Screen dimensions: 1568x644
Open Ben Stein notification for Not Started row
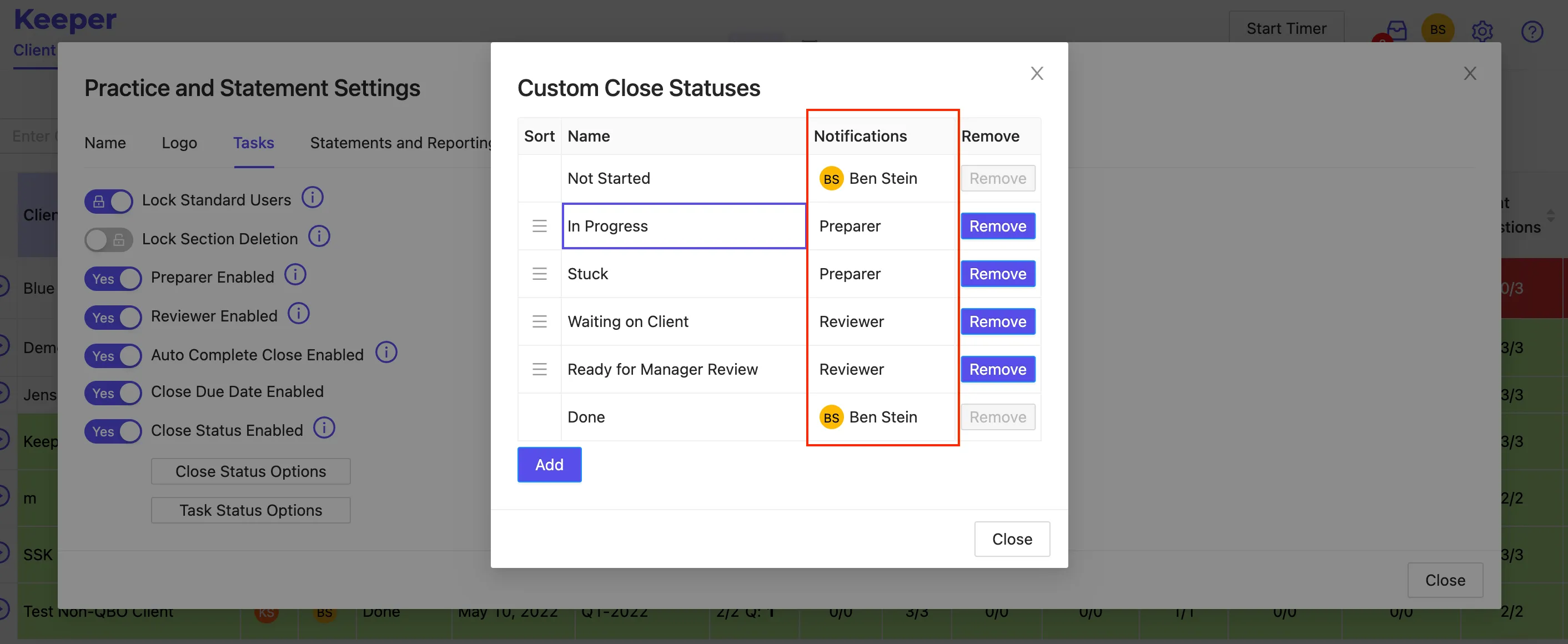coord(868,178)
